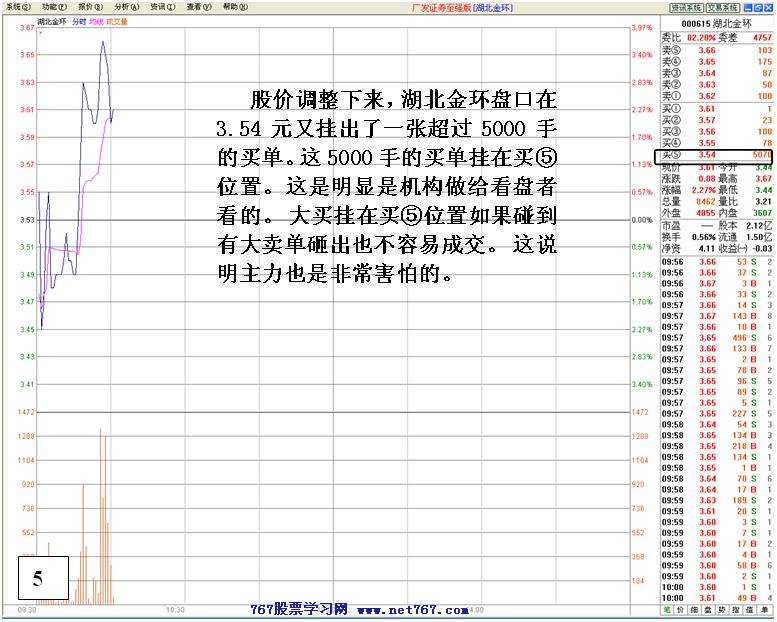Click the 均线 legend label
Viewport: 777px width, 622px height.
click(x=95, y=20)
